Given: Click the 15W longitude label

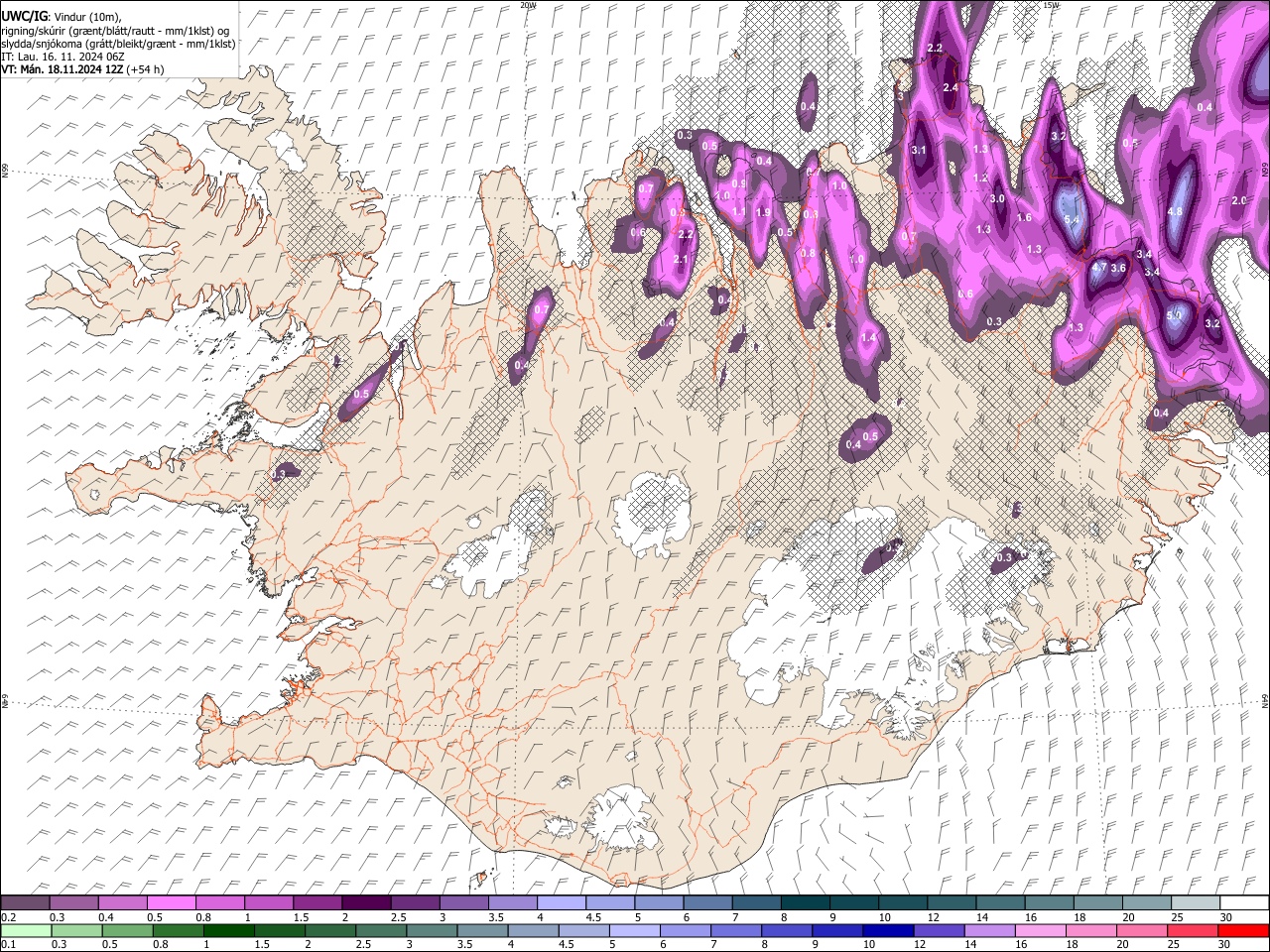Looking at the screenshot, I should pyautogui.click(x=1051, y=5).
